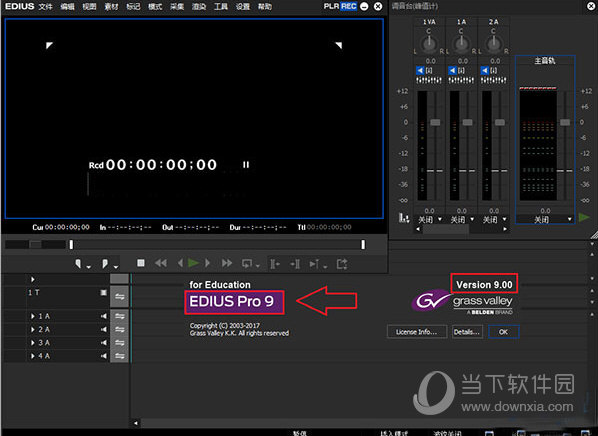The height and width of the screenshot is (436, 598).
Task: Expand track 4 A disclosure triangle
Action: tap(33, 356)
